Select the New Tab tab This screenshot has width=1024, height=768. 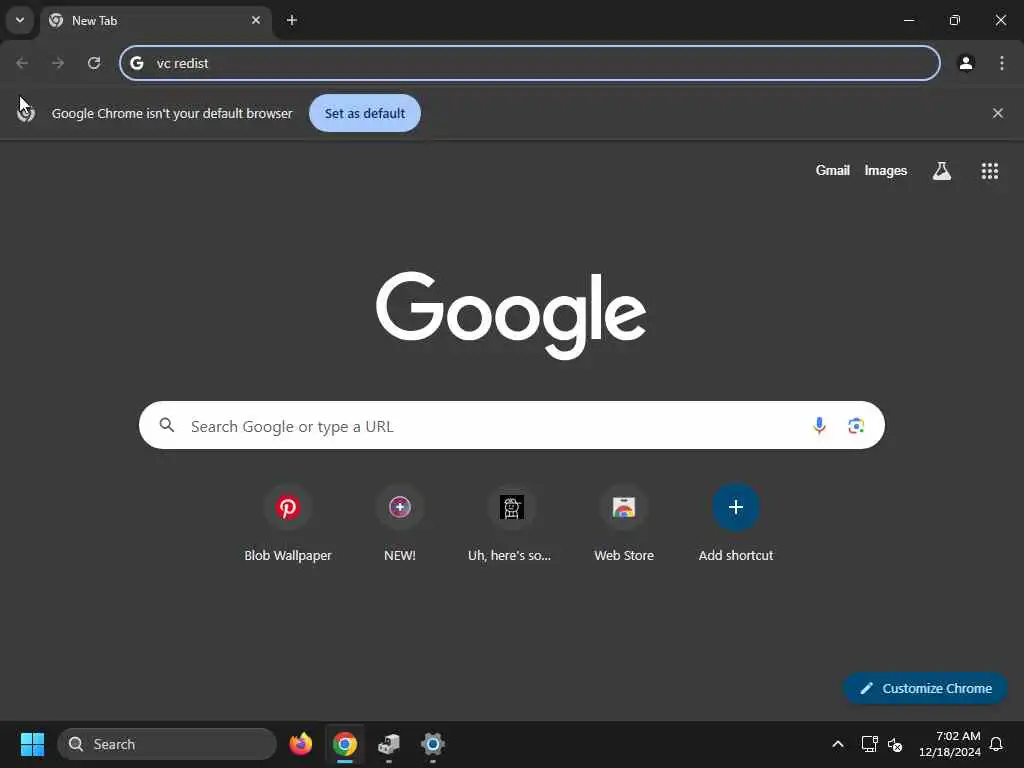click(157, 20)
